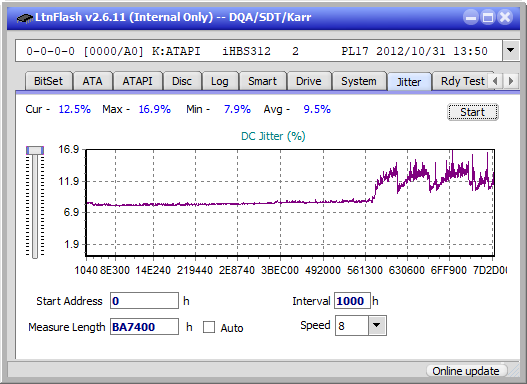Click the LtnFlash chip icon in title bar
Screen dimensions: 527x384
(x=24, y=17)
